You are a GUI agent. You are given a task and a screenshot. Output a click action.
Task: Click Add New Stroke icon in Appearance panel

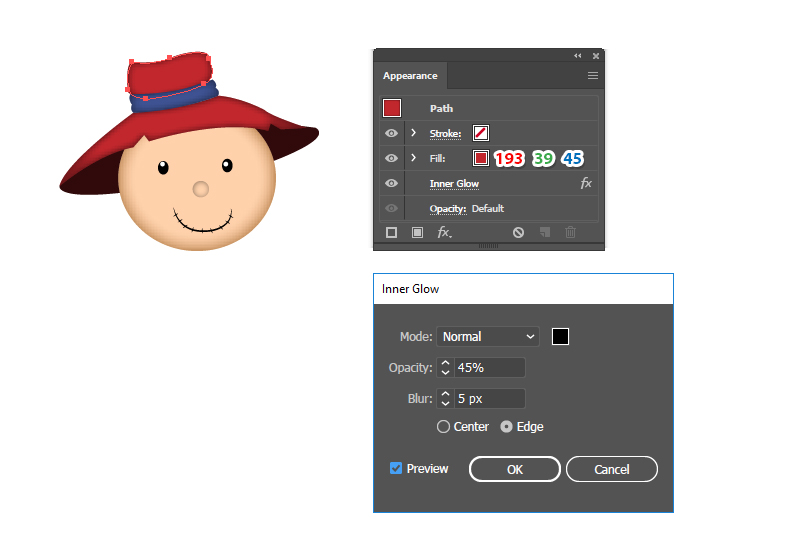[x=391, y=232]
